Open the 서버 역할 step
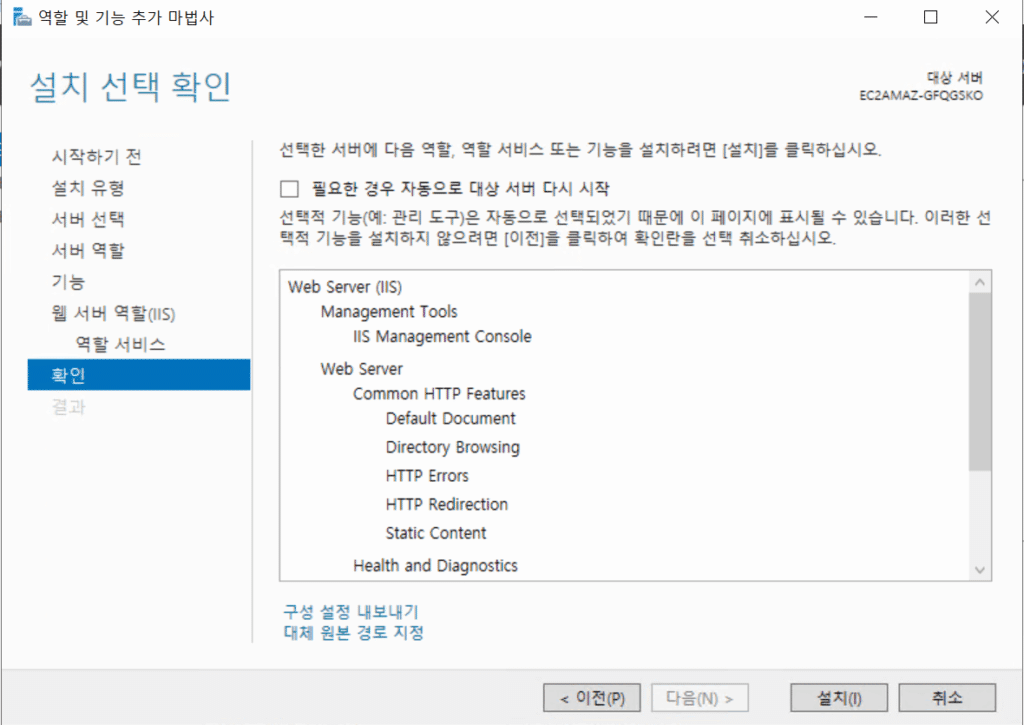 [x=88, y=250]
